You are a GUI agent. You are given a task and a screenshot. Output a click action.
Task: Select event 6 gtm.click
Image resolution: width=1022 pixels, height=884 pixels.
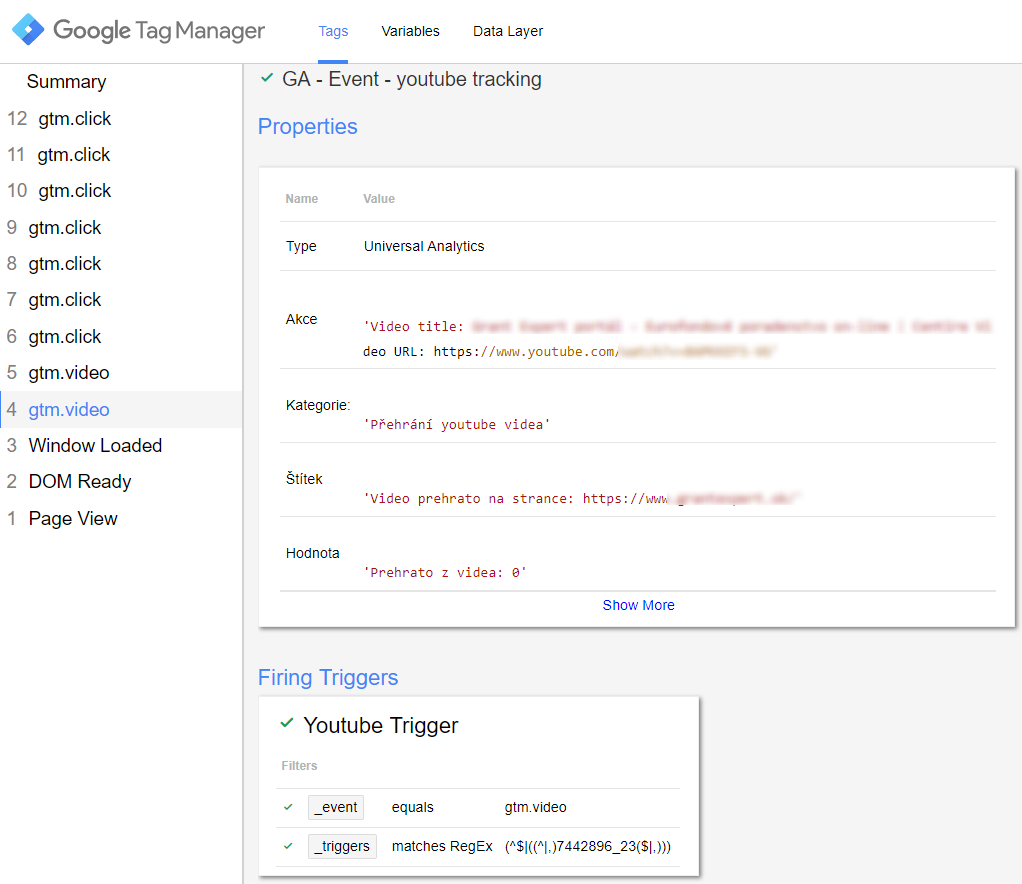[x=121, y=336]
